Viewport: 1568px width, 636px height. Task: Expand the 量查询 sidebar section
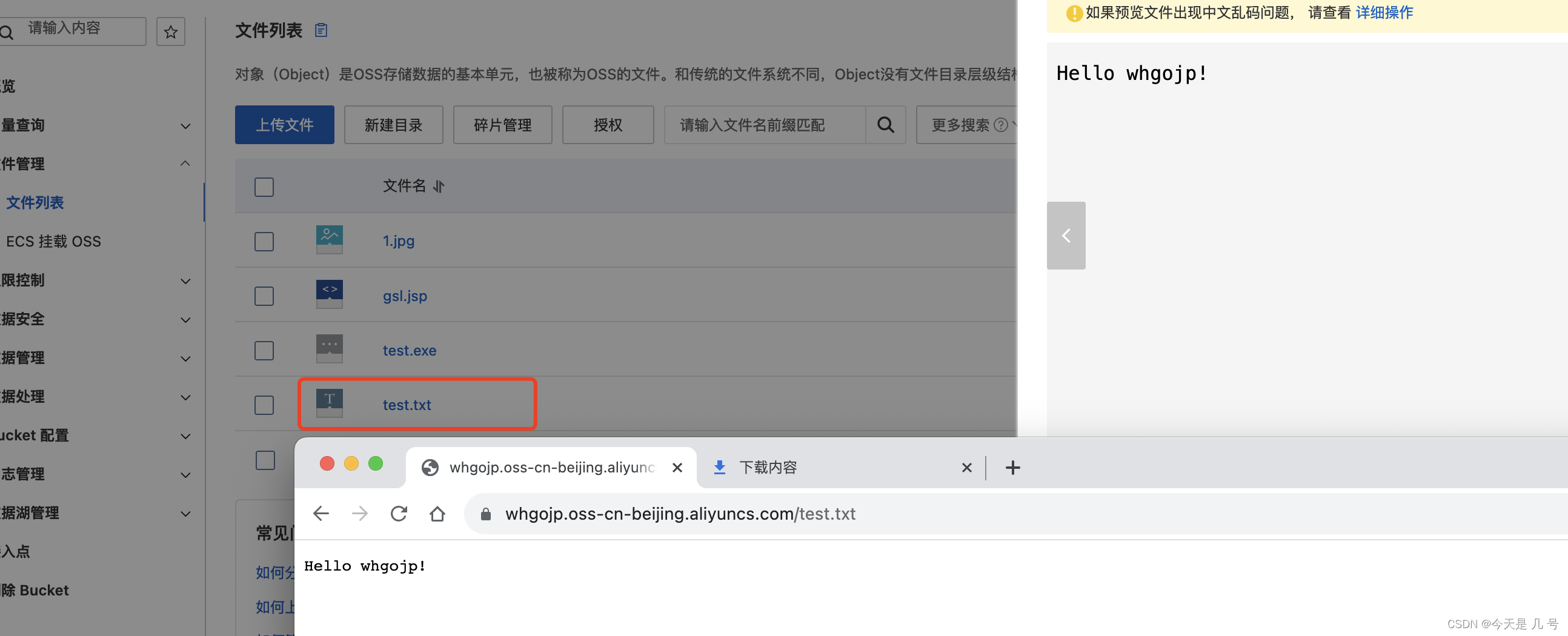click(186, 126)
